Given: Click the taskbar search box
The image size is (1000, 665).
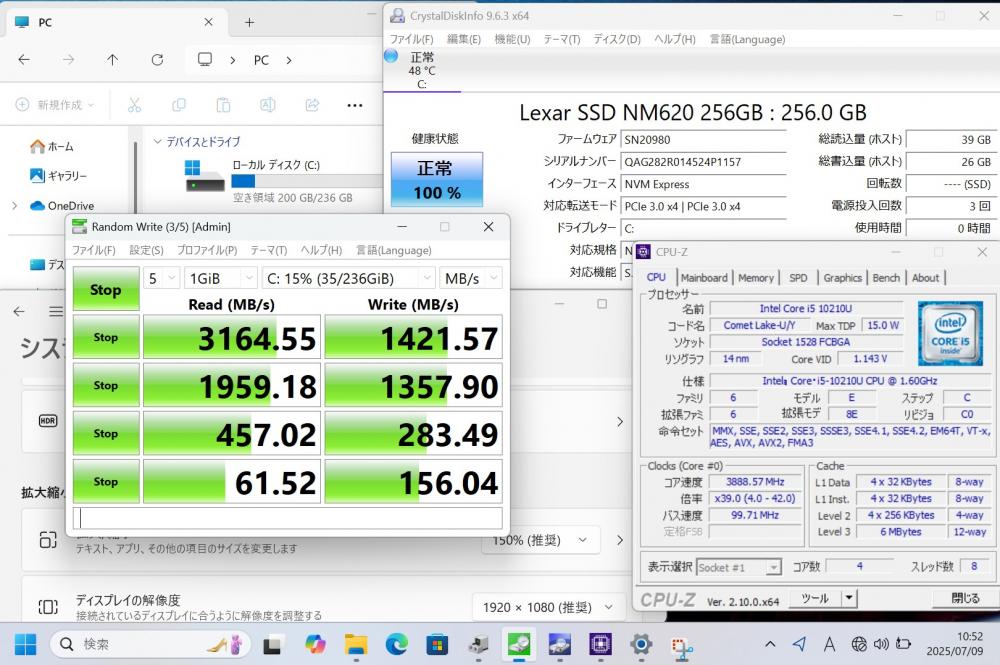Looking at the screenshot, I should [151, 645].
